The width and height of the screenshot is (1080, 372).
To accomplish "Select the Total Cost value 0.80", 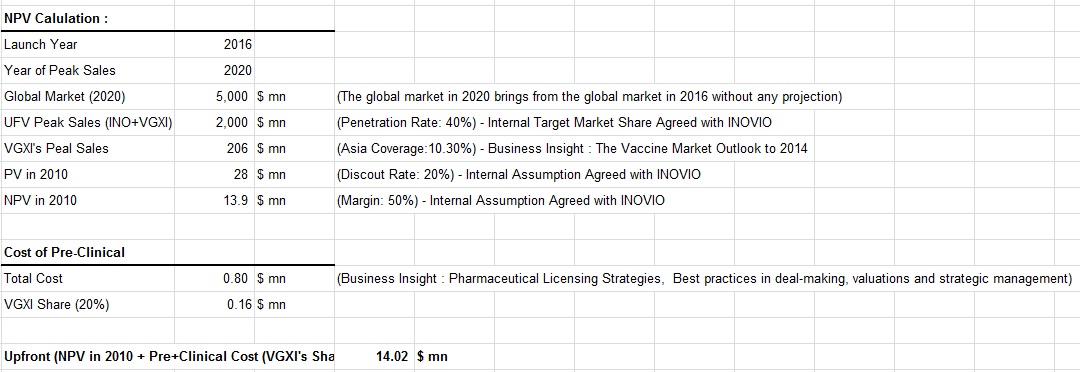I will pyautogui.click(x=214, y=278).
